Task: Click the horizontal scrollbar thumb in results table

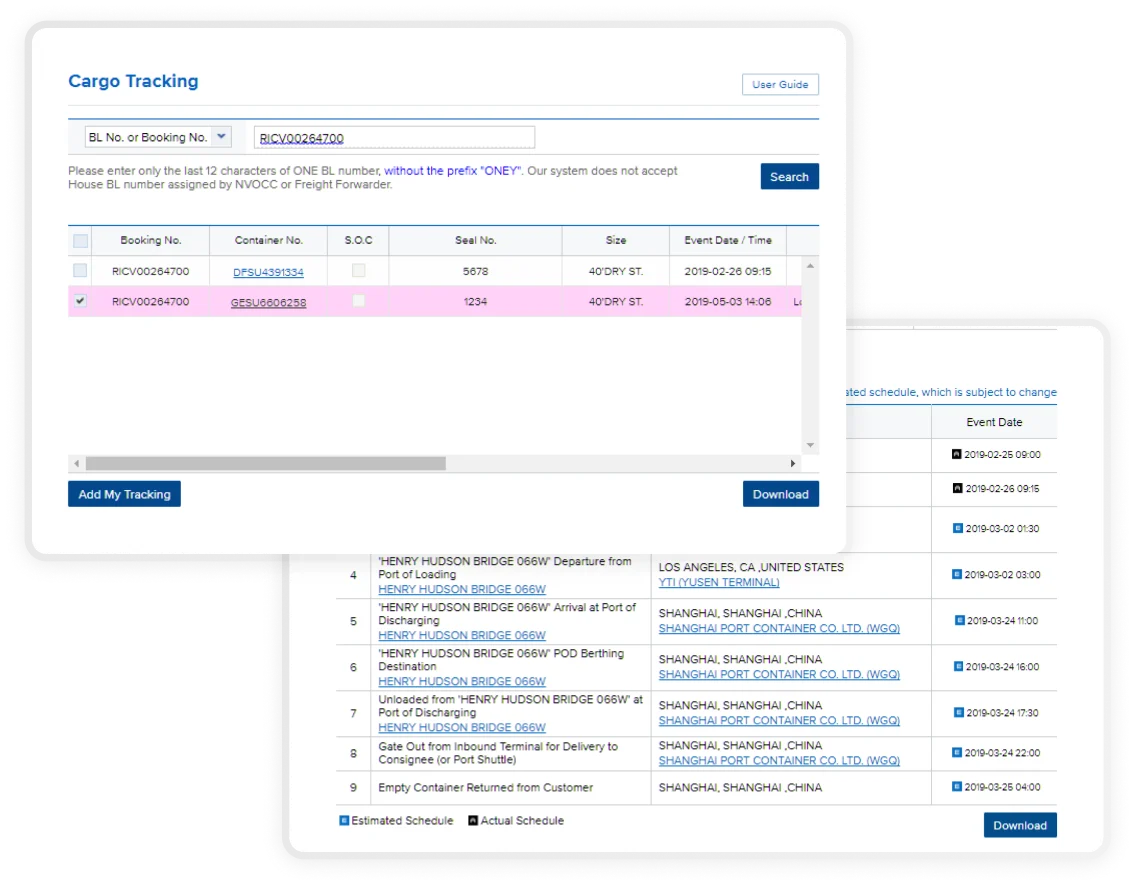Action: 265,464
